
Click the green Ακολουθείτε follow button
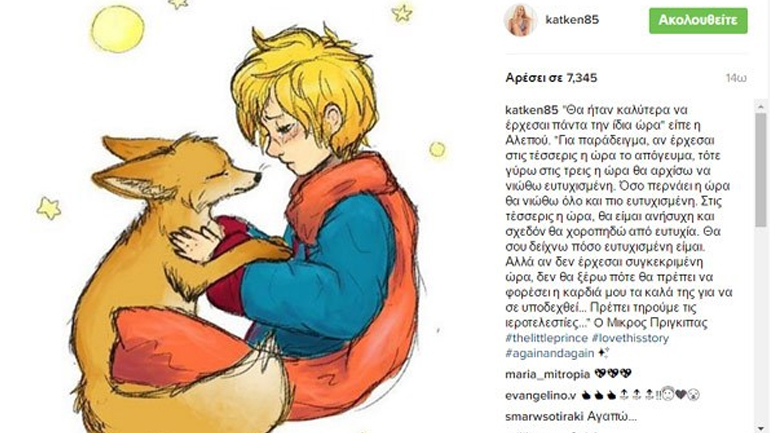(x=698, y=21)
